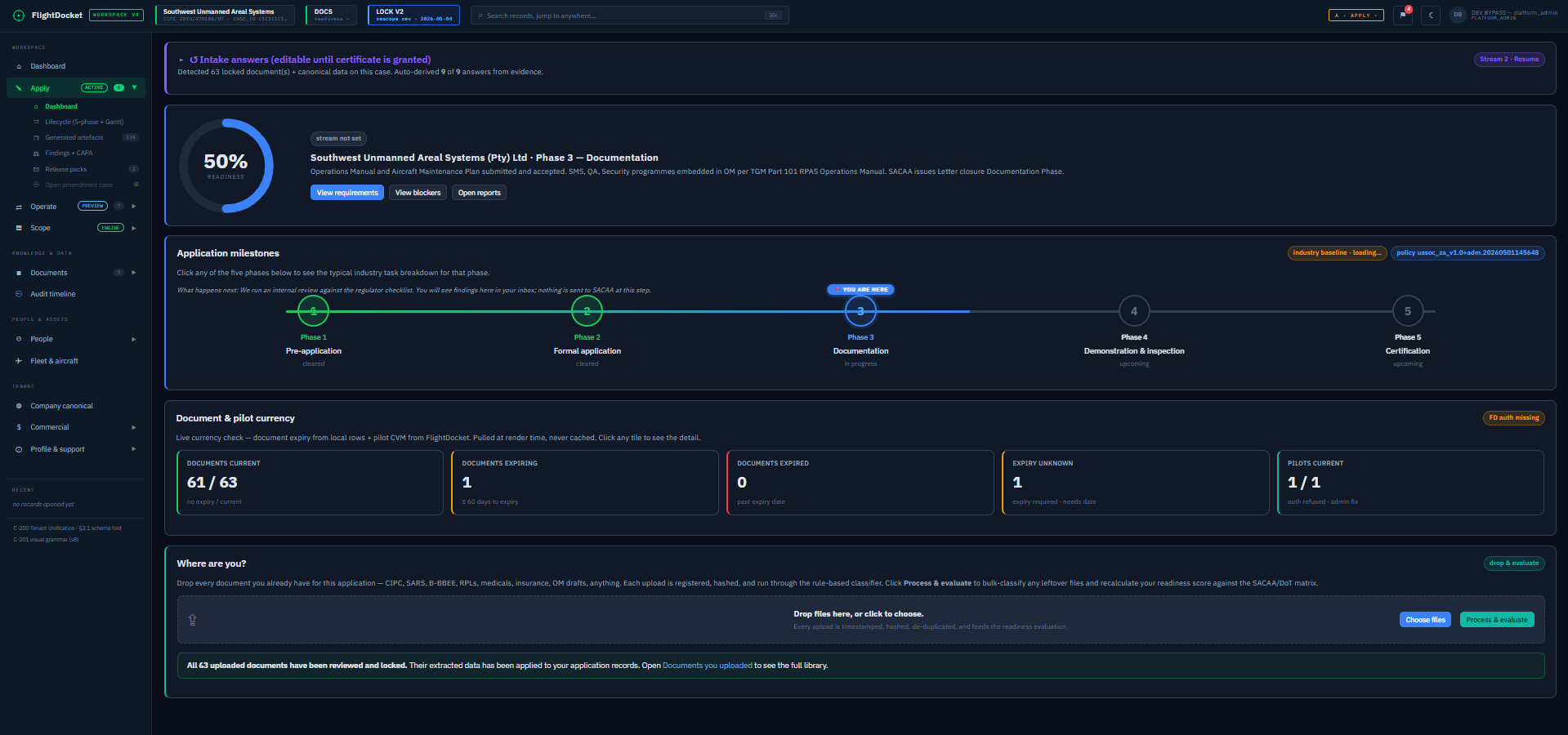The height and width of the screenshot is (735, 1568).
Task: Open Fleet & aircraft page
Action: [x=55, y=361]
